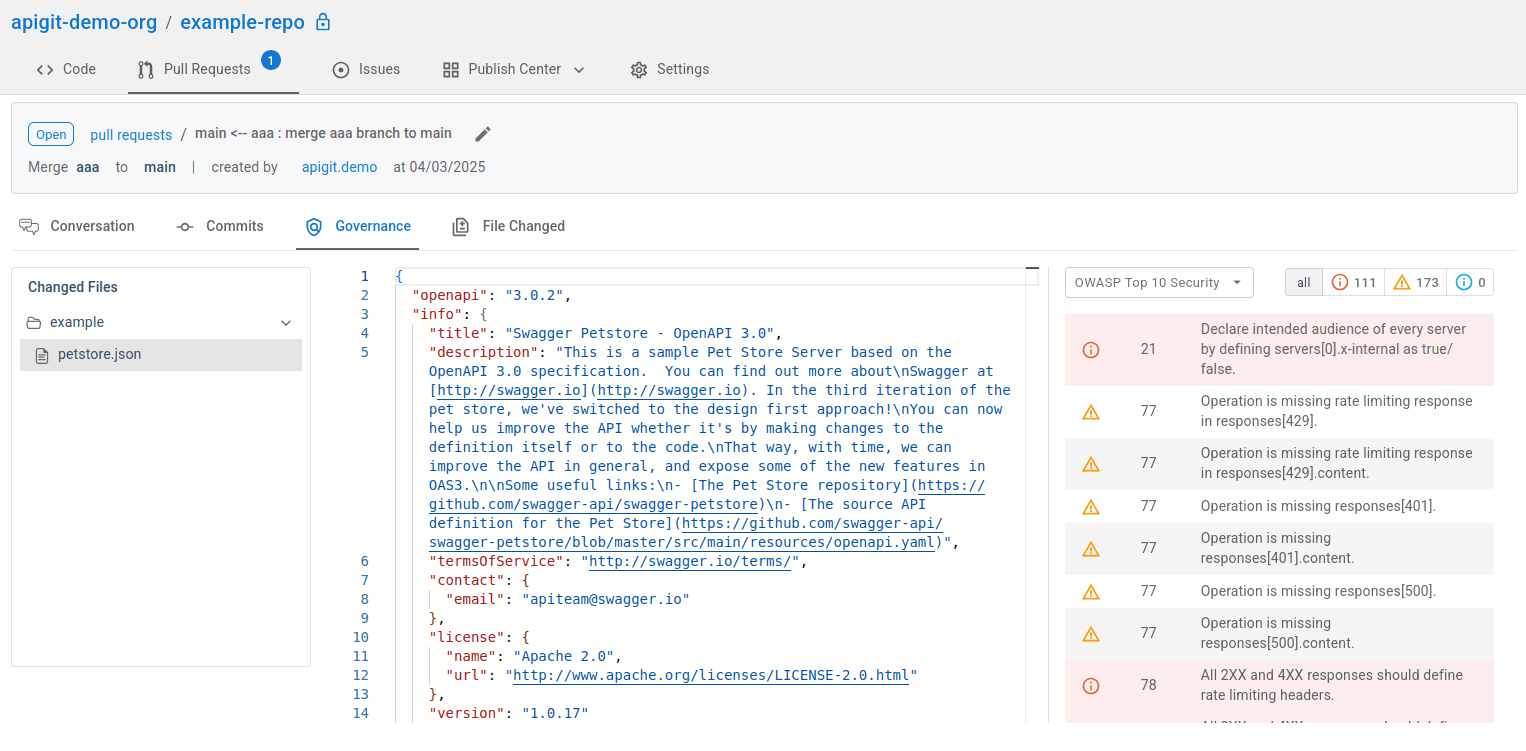The width and height of the screenshot is (1526, 751).
Task: Open the OWASP Top 10 Security dropdown
Action: (x=1159, y=283)
